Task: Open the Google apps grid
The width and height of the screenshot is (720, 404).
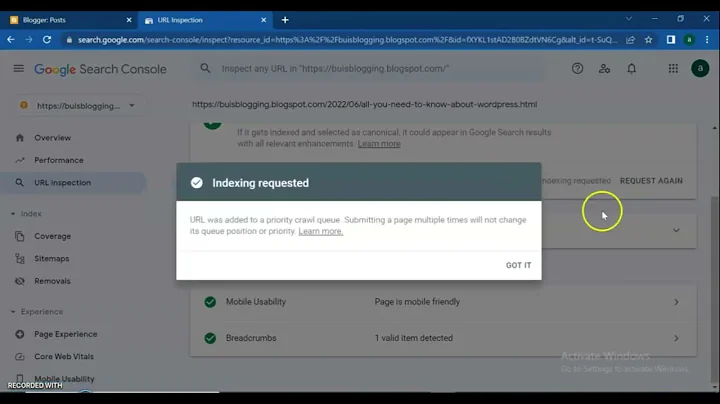Action: [673, 68]
